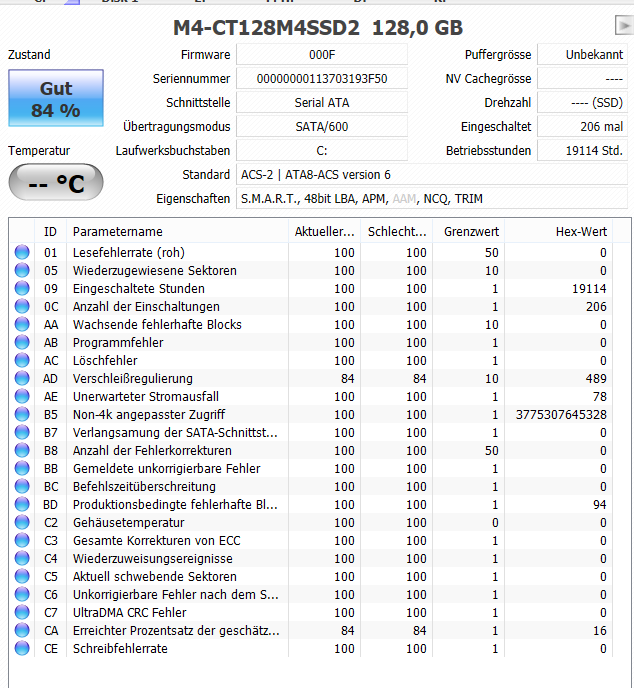Click status icon for Gehäusetemperatur row

click(x=22, y=522)
